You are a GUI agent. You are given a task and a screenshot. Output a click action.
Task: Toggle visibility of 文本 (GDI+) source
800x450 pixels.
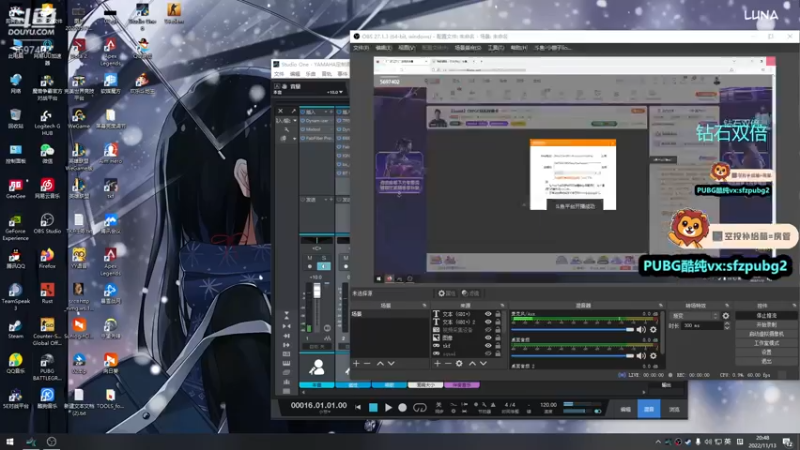(488, 314)
